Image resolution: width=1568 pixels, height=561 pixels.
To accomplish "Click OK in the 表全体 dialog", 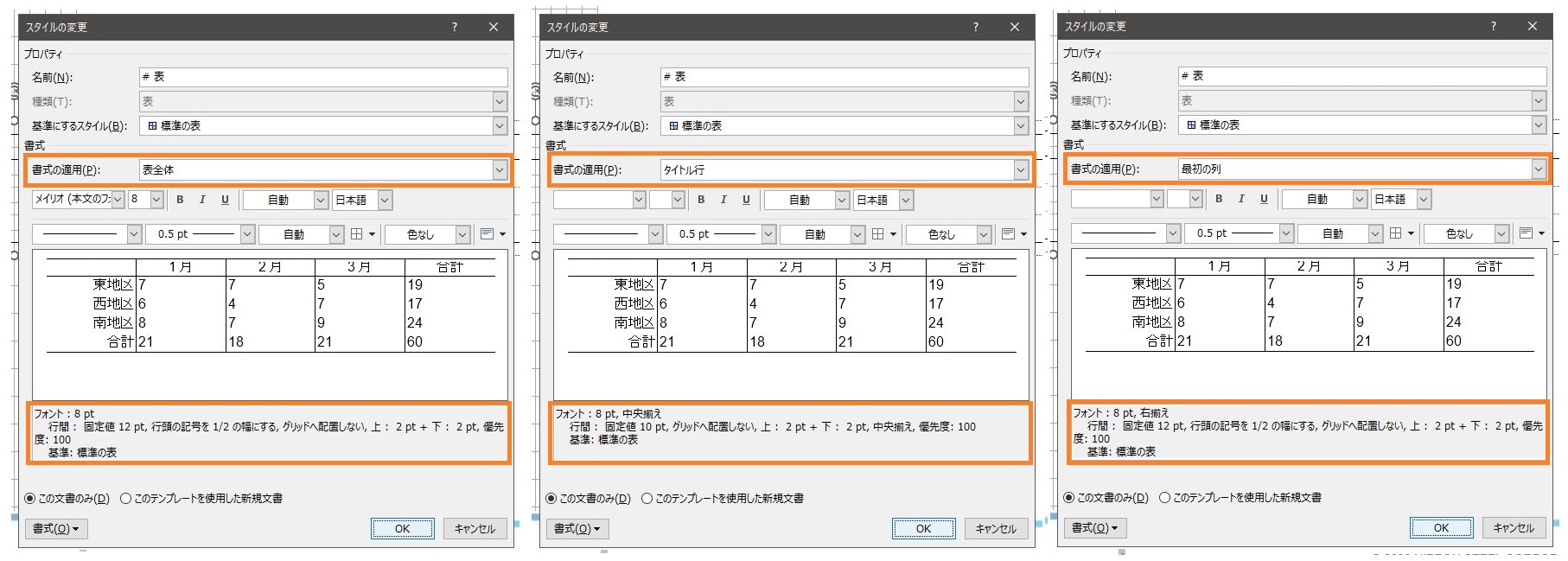I will click(403, 529).
